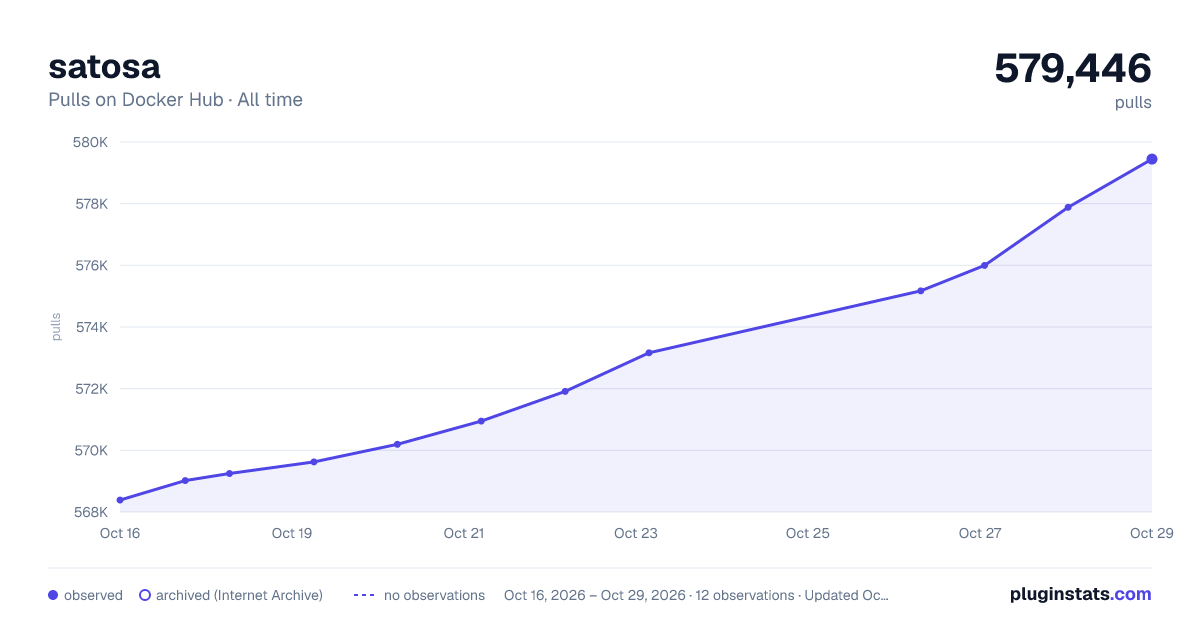Click the data point at Oct 23
The height and width of the screenshot is (630, 1200).
649,353
